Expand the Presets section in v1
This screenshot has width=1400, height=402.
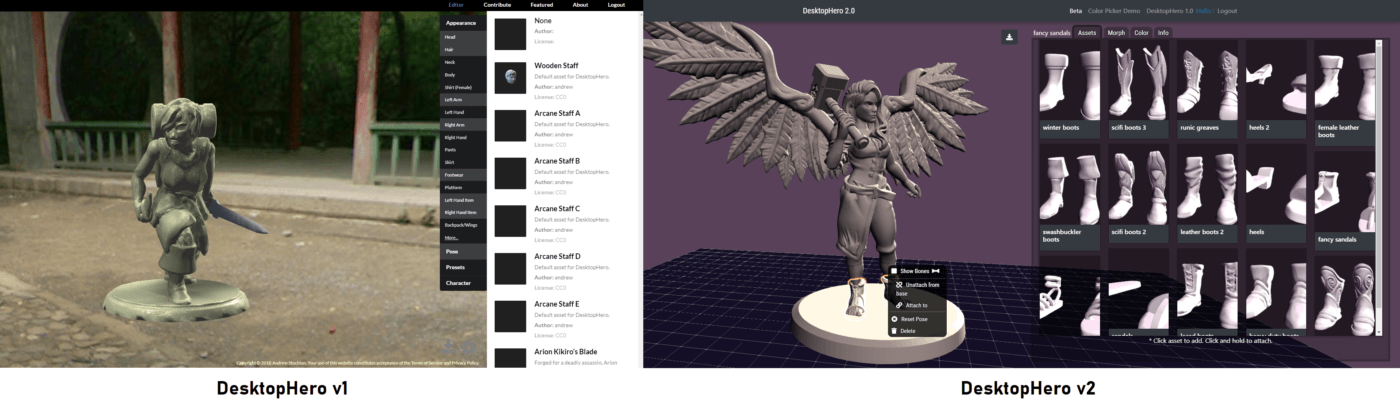[463, 267]
